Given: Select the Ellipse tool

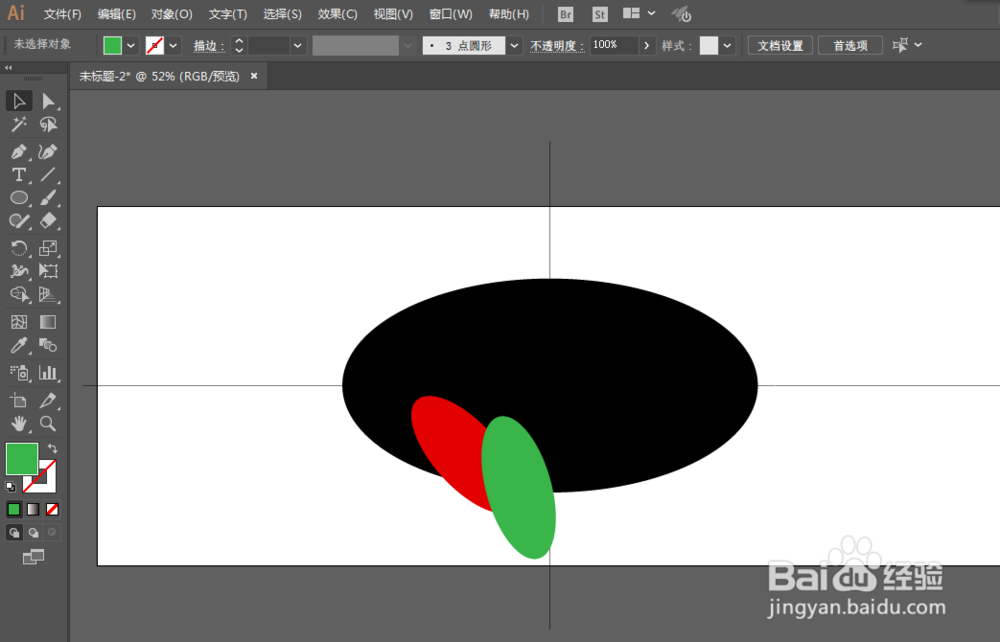Looking at the screenshot, I should coord(19,198).
